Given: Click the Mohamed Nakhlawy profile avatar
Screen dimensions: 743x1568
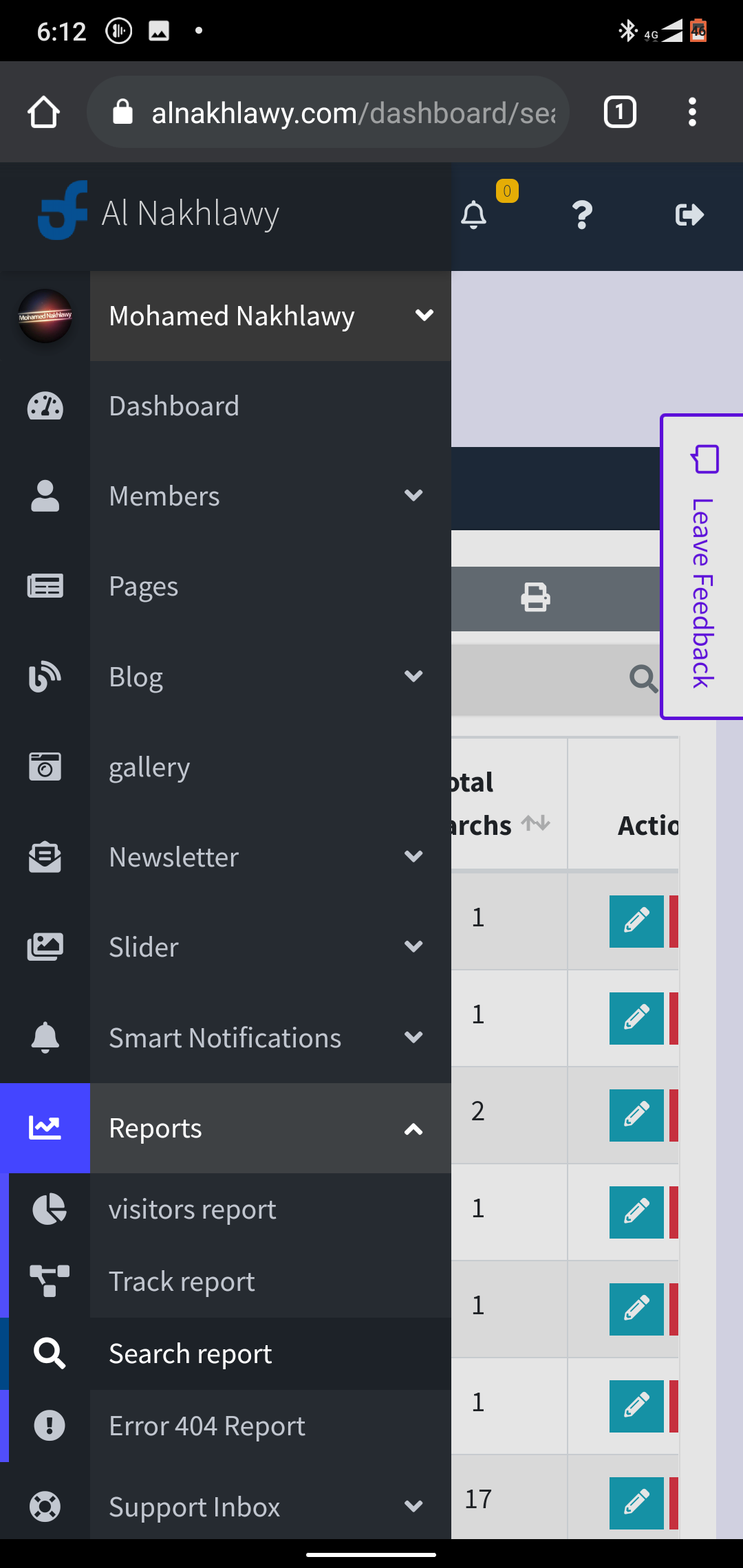Looking at the screenshot, I should pyautogui.click(x=45, y=316).
